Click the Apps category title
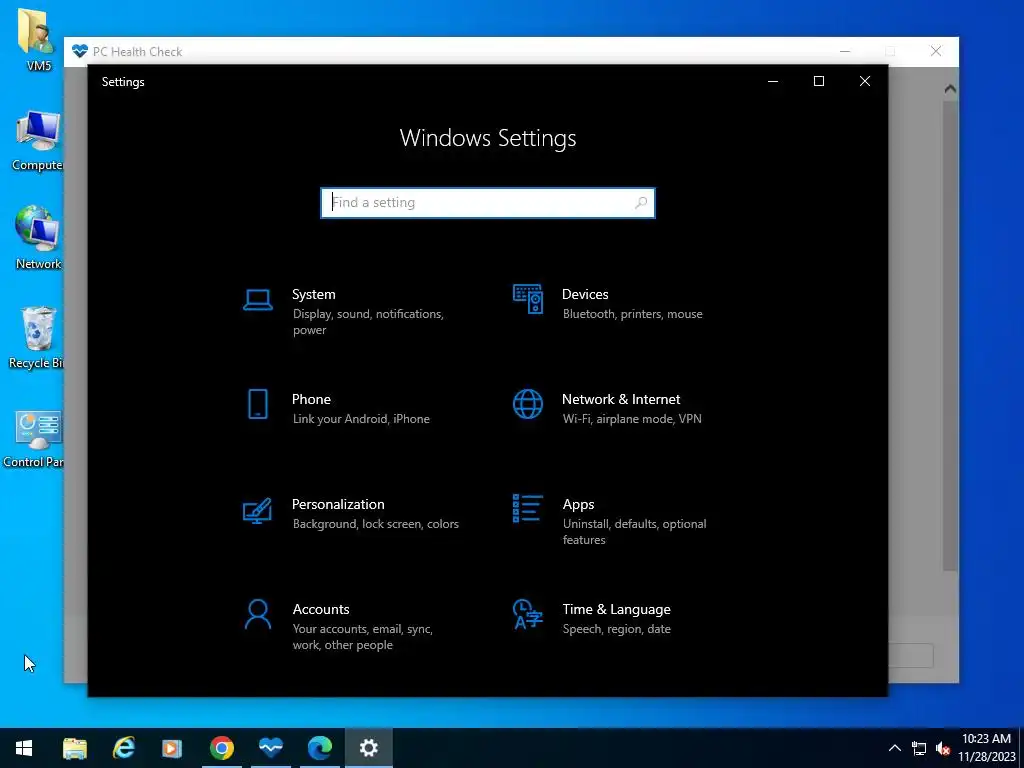This screenshot has width=1024, height=768. coord(579,505)
